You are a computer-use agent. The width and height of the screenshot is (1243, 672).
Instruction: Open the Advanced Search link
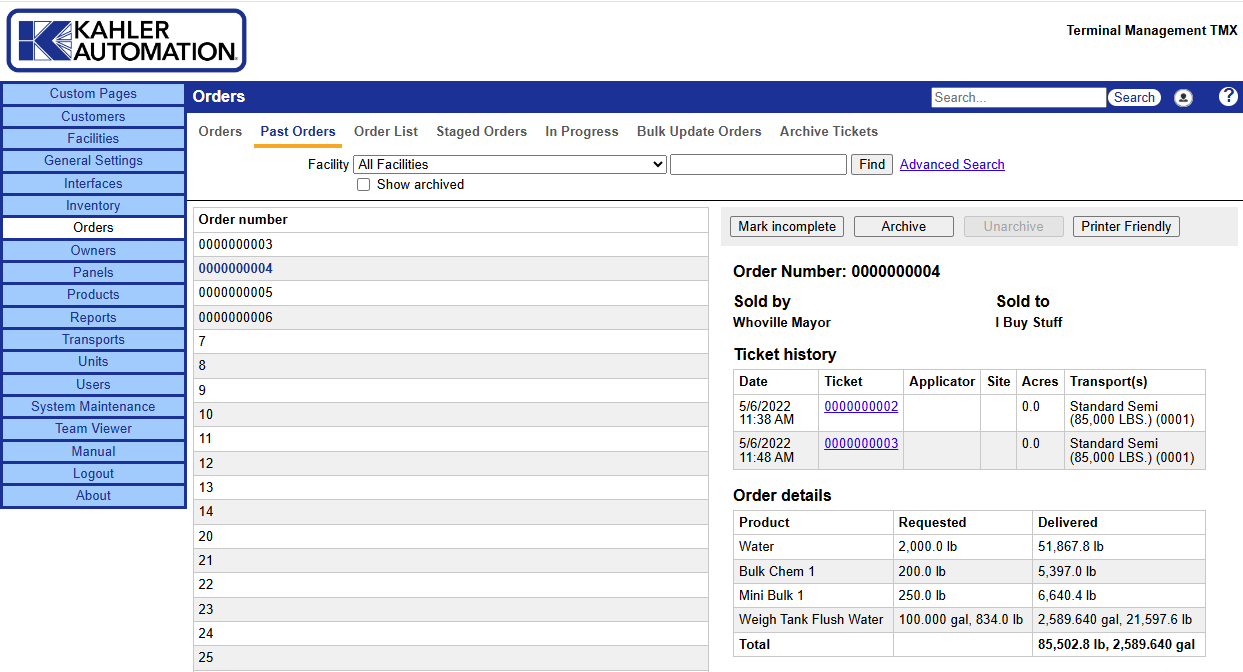[951, 165]
